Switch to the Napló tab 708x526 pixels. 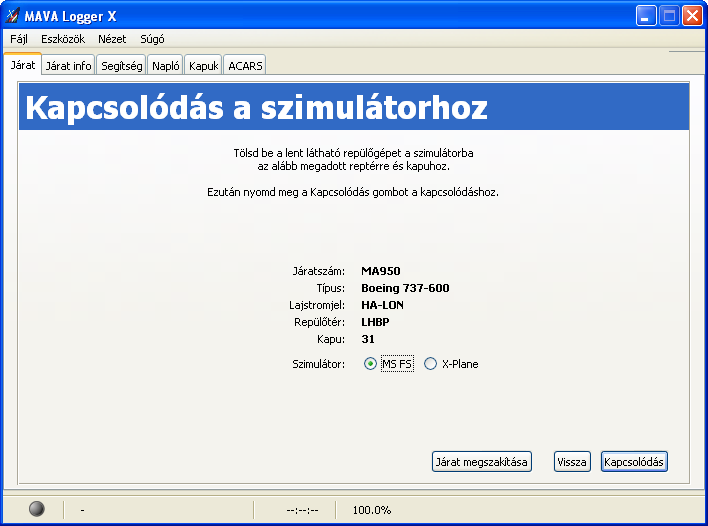[165, 66]
